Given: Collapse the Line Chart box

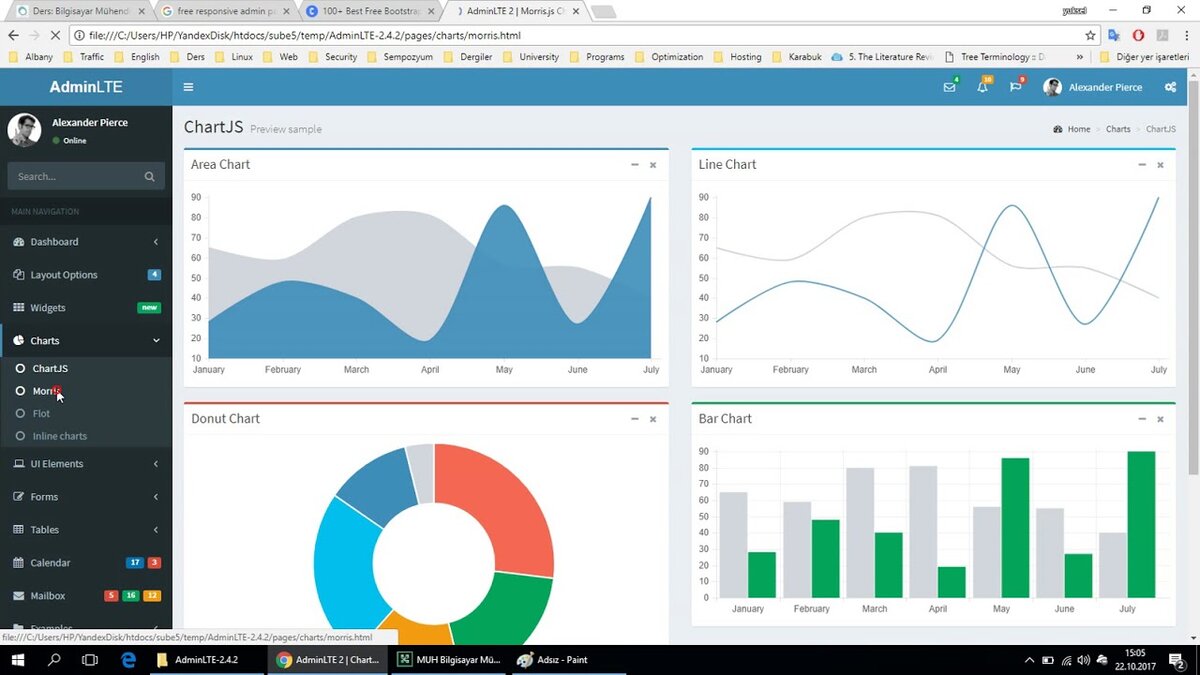Looking at the screenshot, I should (1141, 165).
